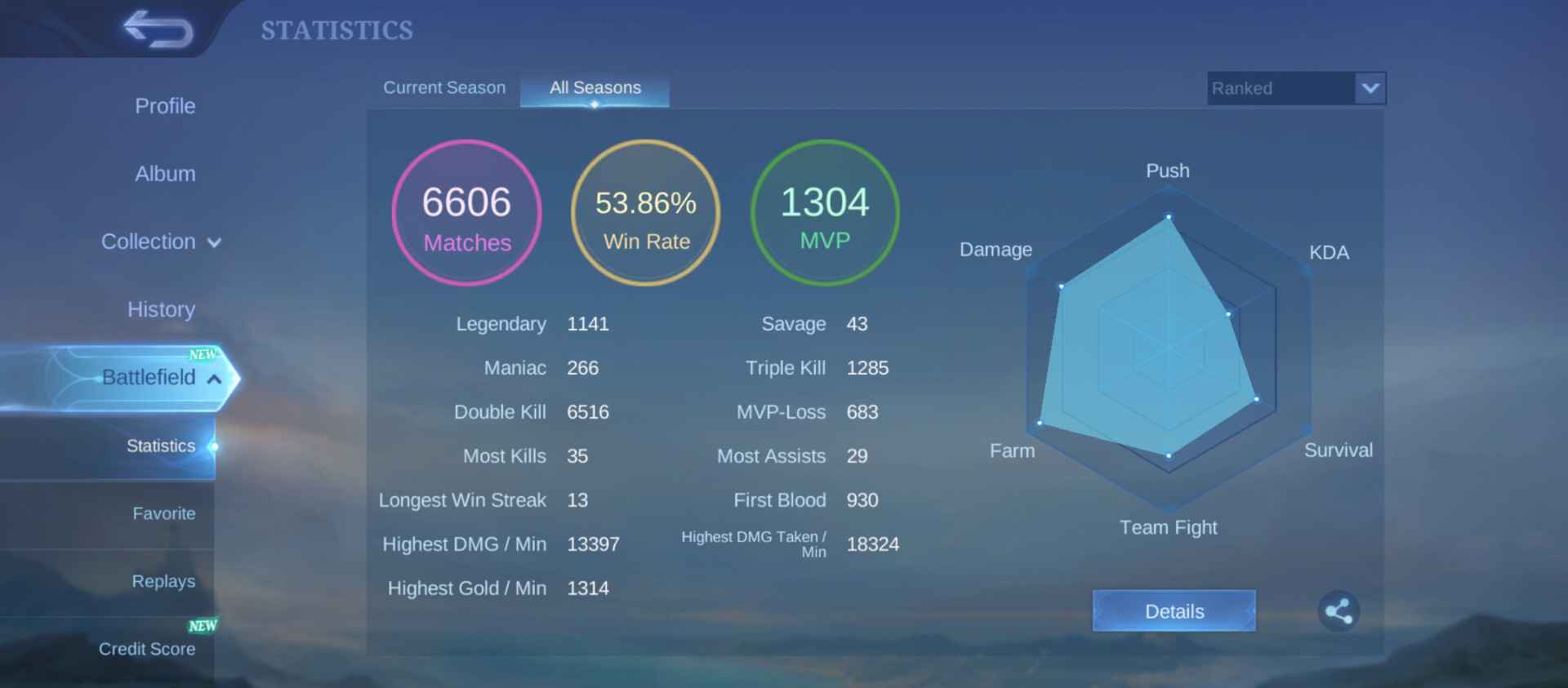Image resolution: width=1568 pixels, height=688 pixels.
Task: Click Highest DMG / Min value 13397
Action: coord(593,544)
